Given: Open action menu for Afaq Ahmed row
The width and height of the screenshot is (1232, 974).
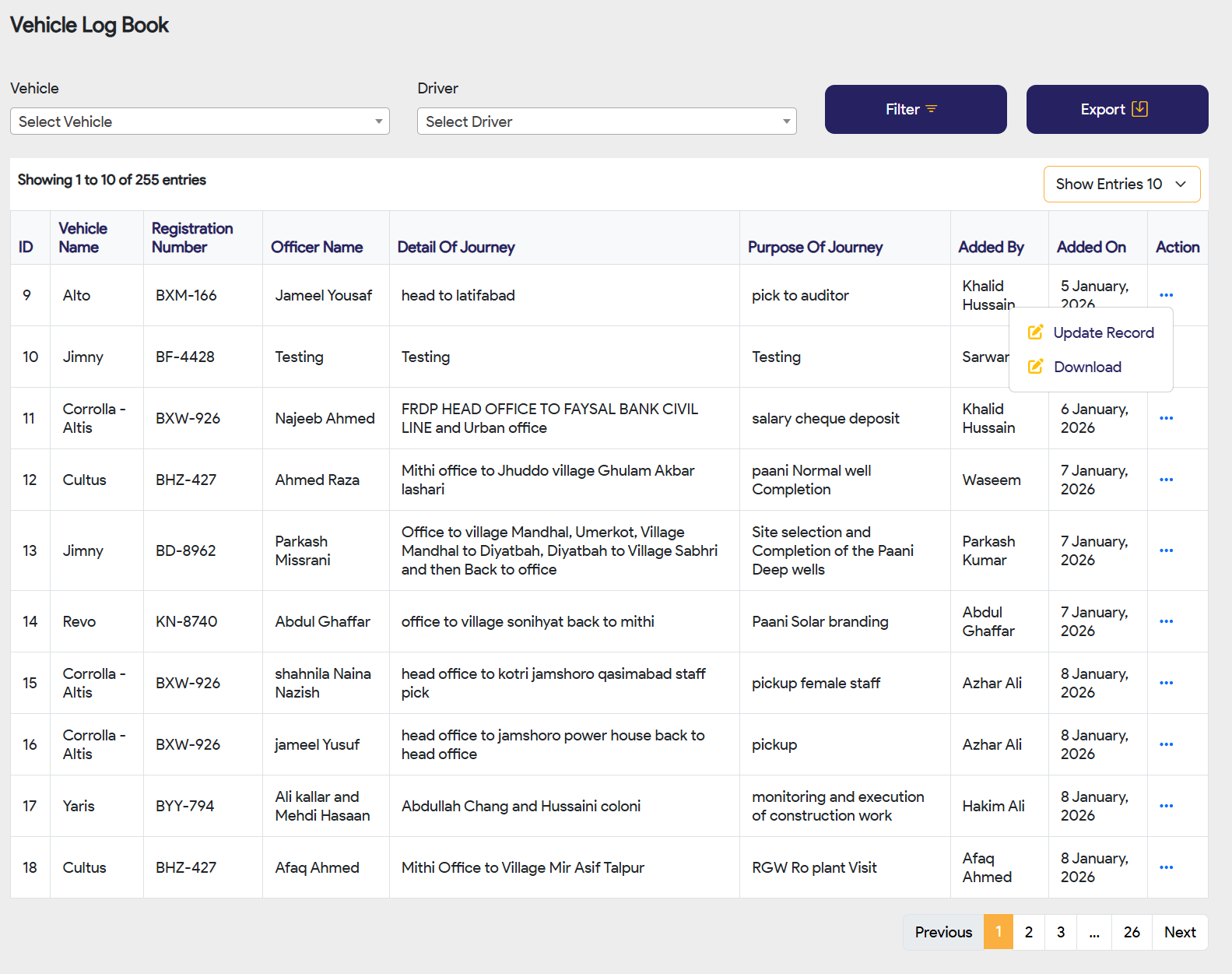Looking at the screenshot, I should 1166,867.
